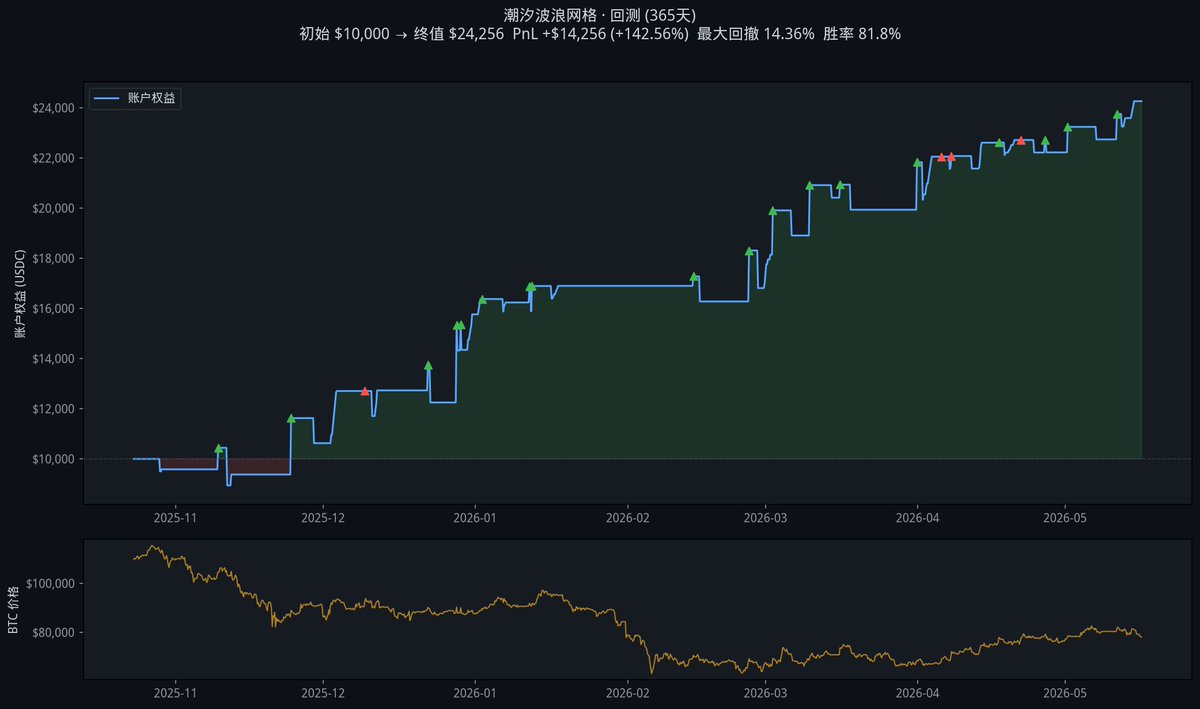This screenshot has height=709, width=1200.
Task: Click the $14,000 y-axis tick label
Action: click(x=53, y=359)
